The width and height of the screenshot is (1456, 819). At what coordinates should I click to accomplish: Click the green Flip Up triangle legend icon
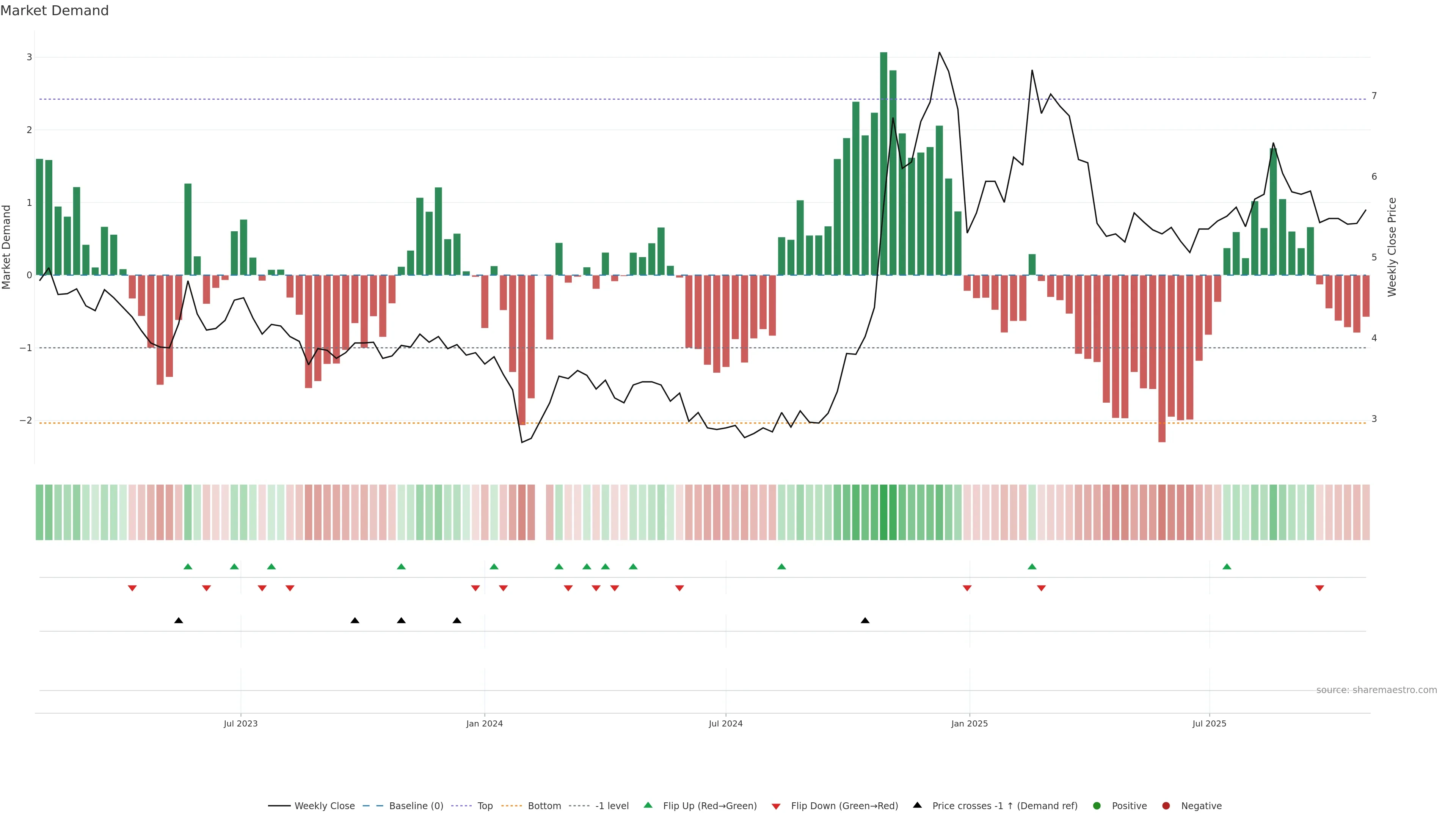tap(648, 805)
